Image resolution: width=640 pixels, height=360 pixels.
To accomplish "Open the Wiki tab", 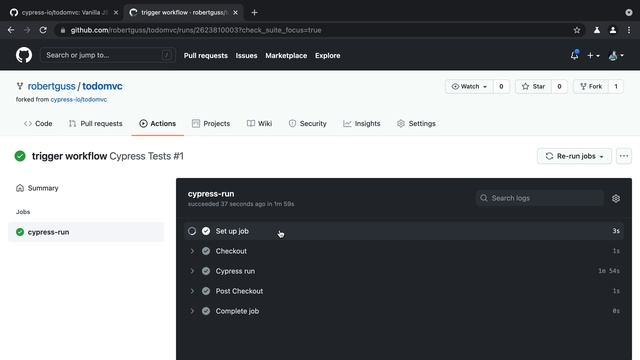I will click(260, 123).
